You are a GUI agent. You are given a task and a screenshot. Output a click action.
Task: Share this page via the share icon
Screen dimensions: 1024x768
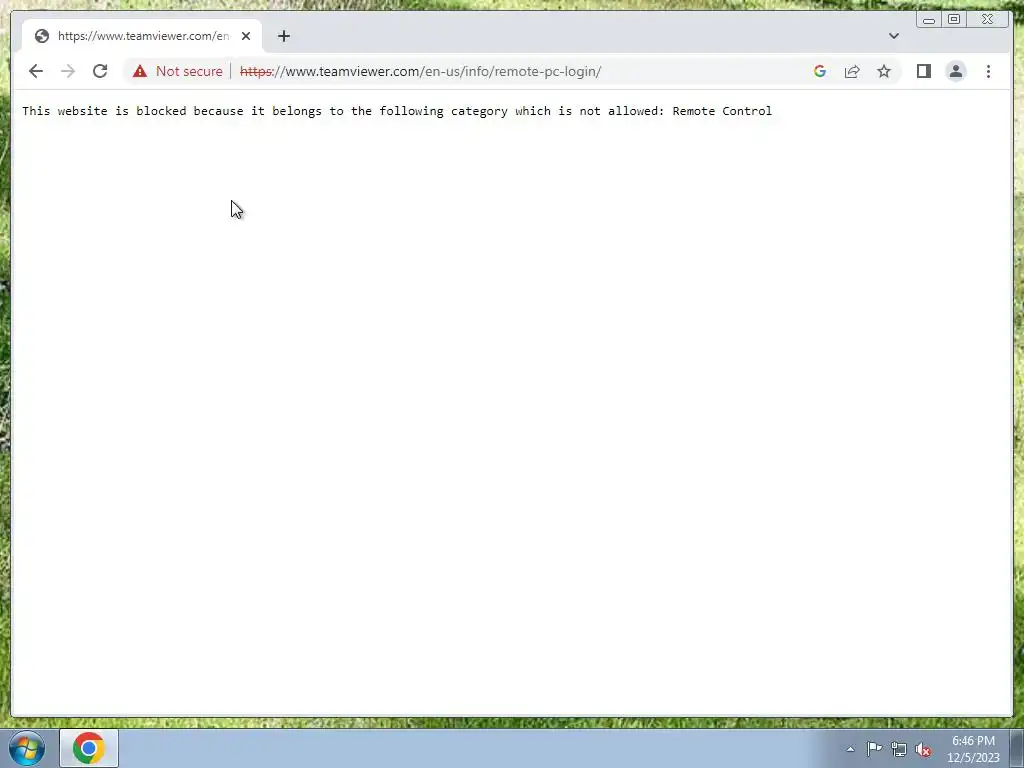[852, 71]
